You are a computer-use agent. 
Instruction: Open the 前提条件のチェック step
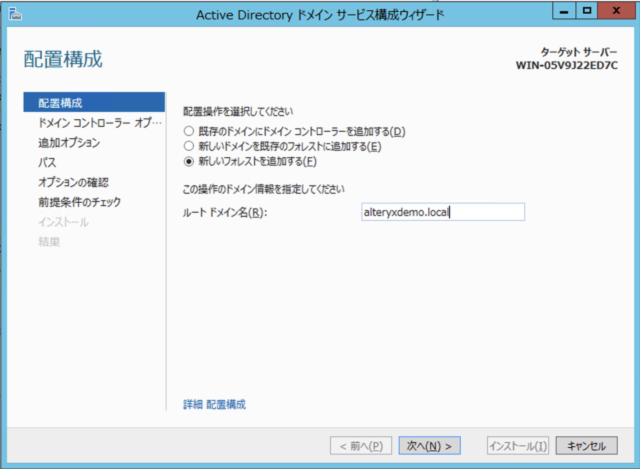pos(80,202)
